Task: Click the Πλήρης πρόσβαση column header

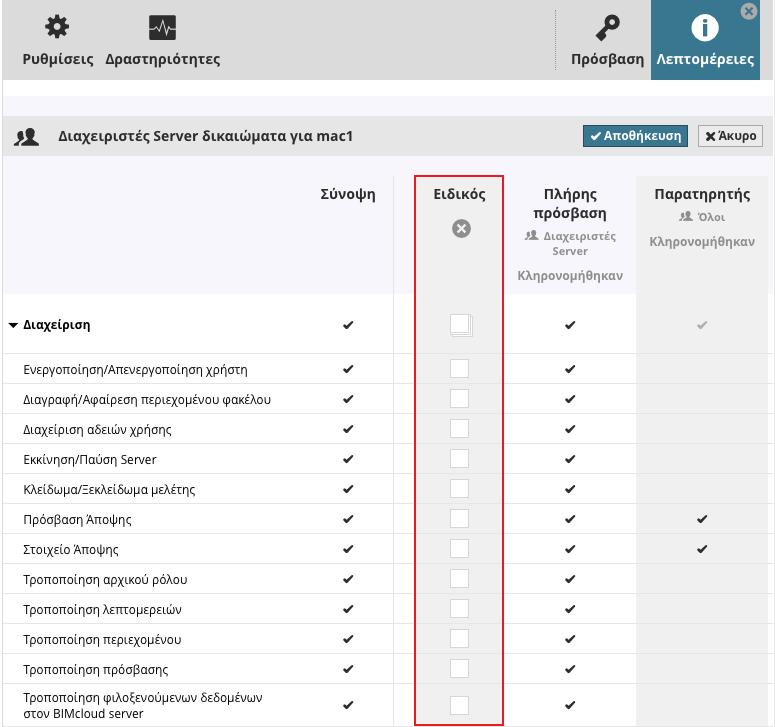Action: [570, 203]
